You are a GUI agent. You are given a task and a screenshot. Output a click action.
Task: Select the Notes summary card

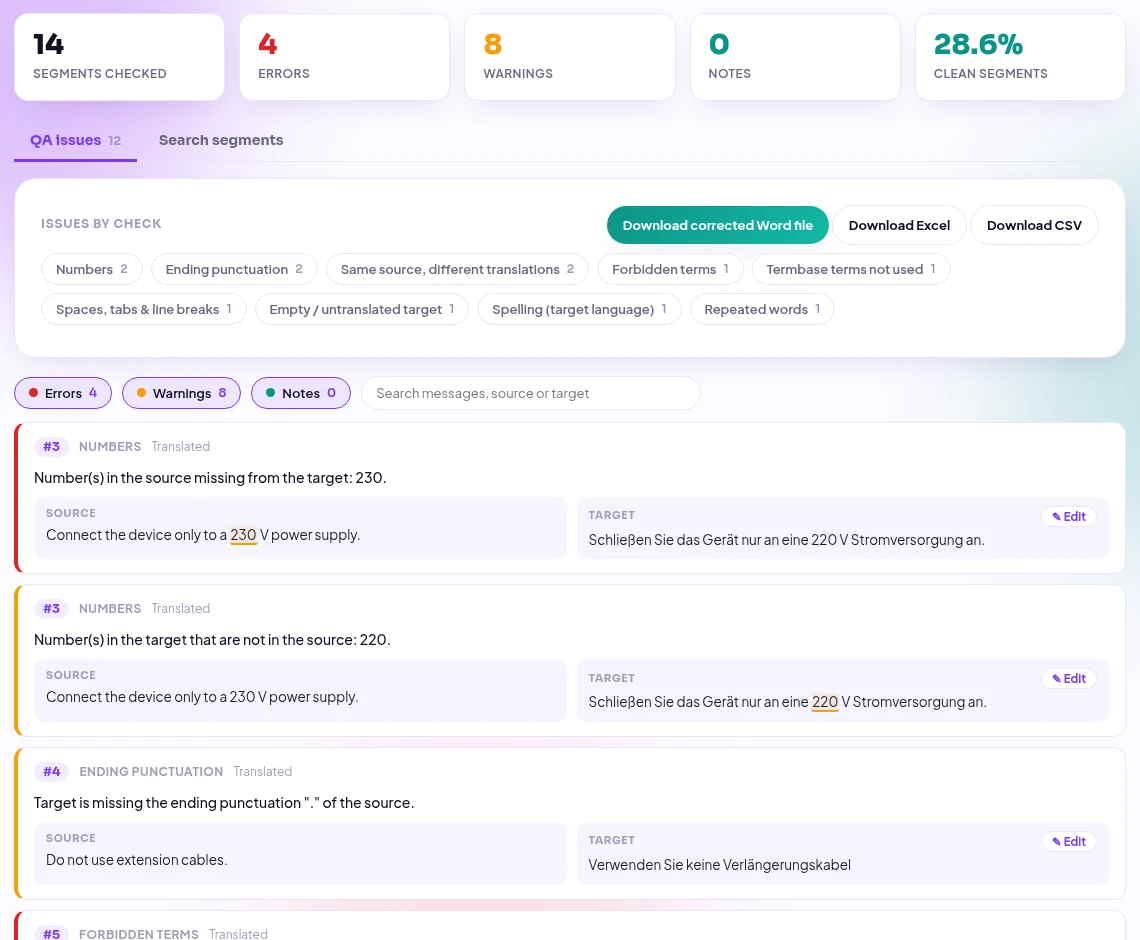tap(795, 57)
